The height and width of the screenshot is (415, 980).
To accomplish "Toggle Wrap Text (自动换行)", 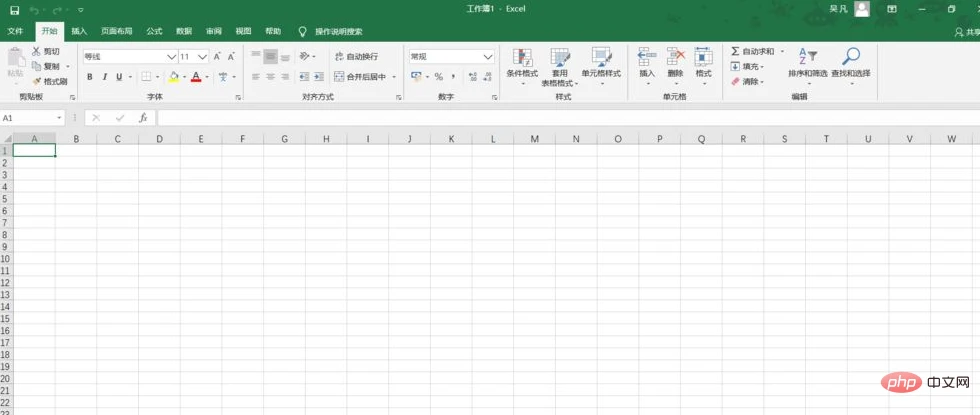I will [355, 57].
